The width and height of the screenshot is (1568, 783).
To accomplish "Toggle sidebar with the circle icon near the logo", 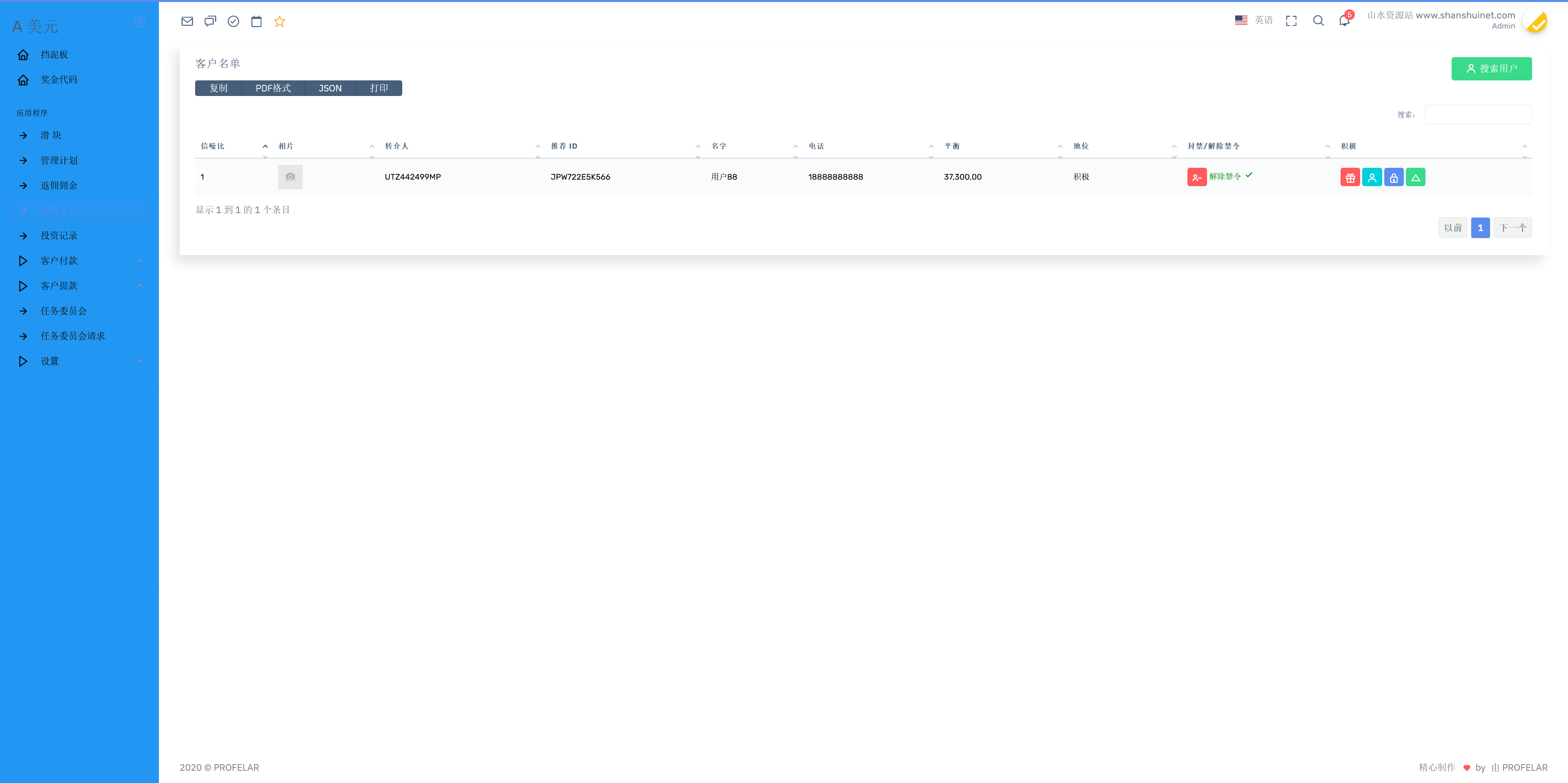I will (x=139, y=22).
